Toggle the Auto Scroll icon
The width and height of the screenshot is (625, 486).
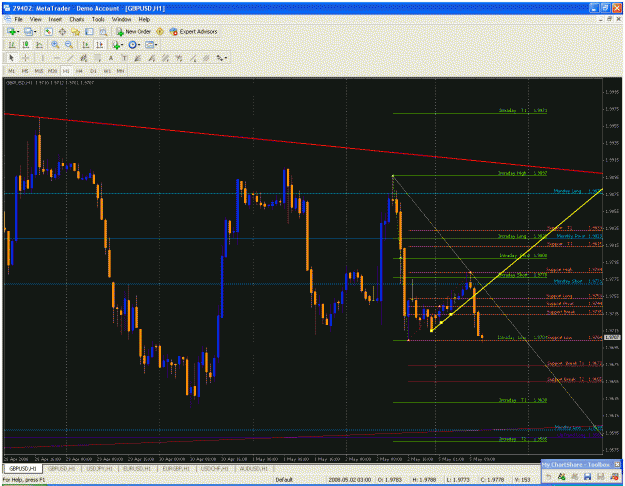[x=85, y=45]
